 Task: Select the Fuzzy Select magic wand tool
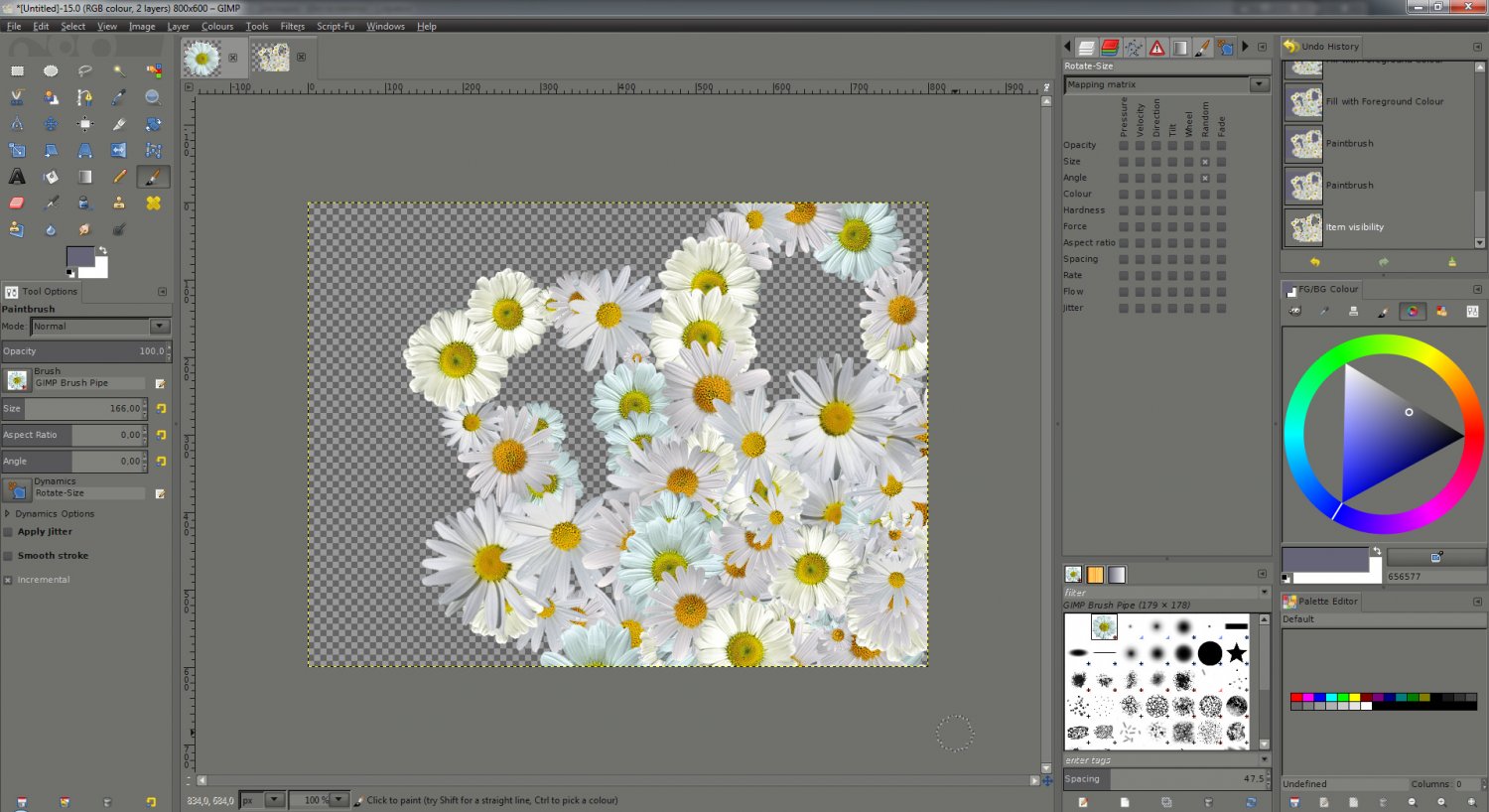tap(119, 71)
